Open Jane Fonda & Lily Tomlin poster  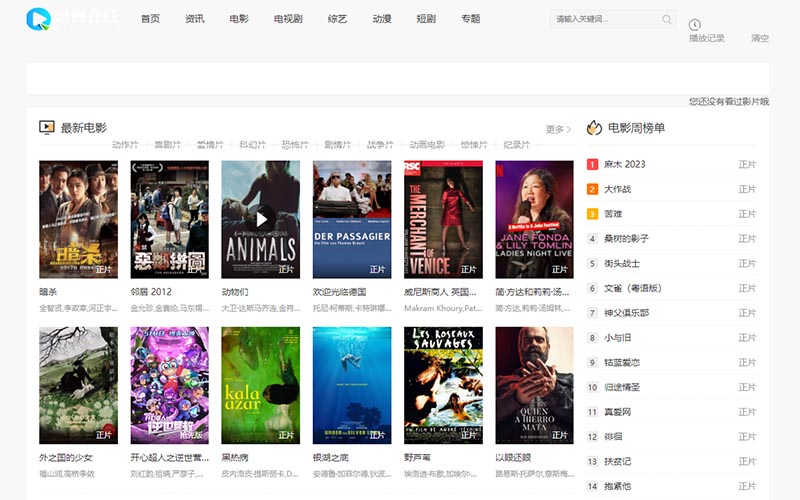click(534, 219)
